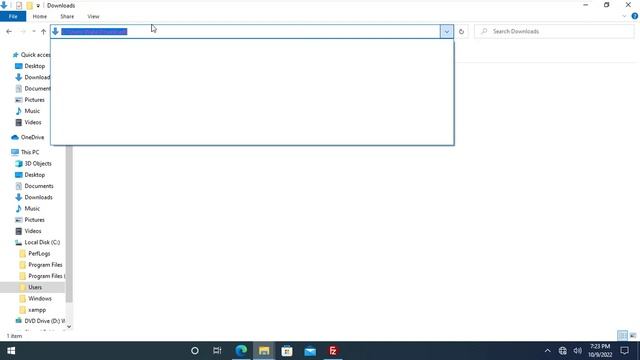Go back with the Back arrow
The height and width of the screenshot is (360, 640).
9,31
